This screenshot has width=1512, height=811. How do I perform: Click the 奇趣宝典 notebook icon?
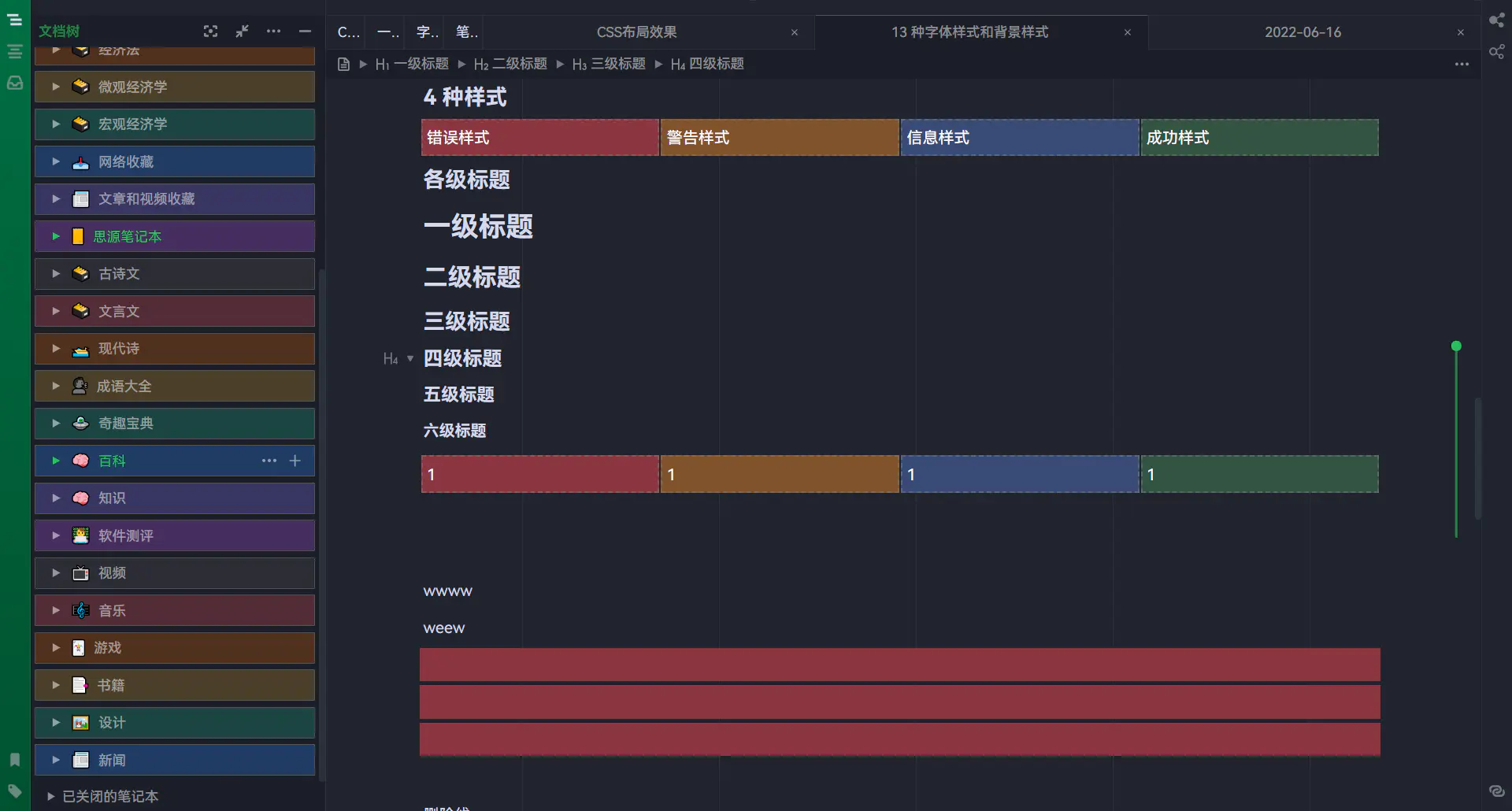pos(80,424)
